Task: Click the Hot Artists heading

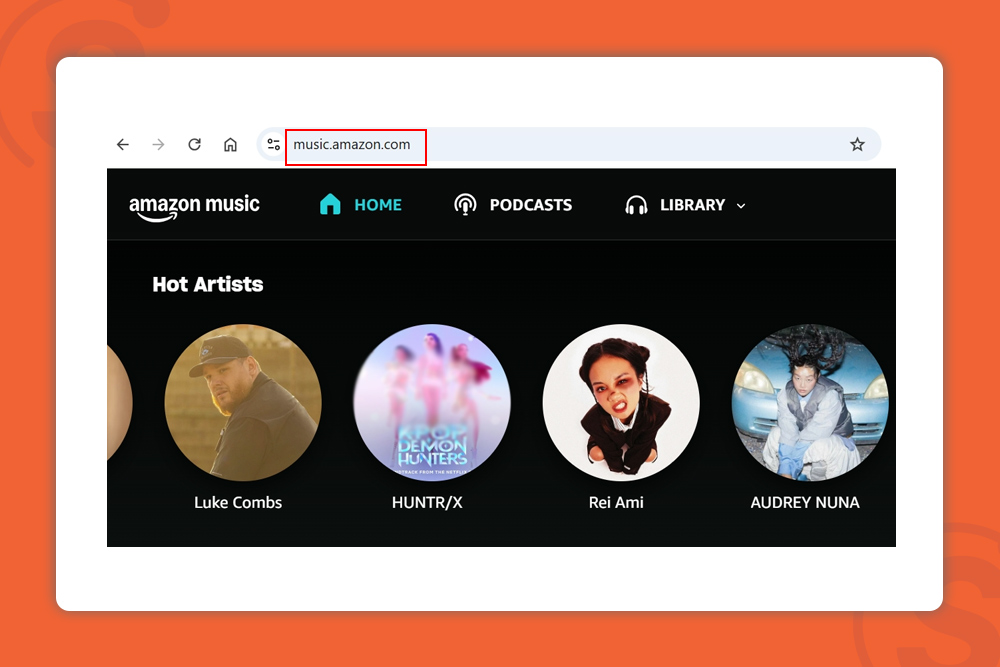Action: [x=208, y=284]
